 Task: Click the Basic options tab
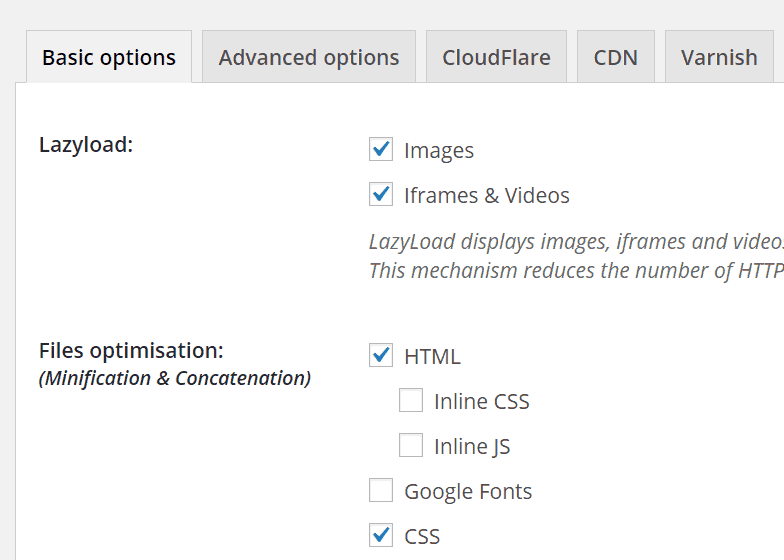coord(109,57)
